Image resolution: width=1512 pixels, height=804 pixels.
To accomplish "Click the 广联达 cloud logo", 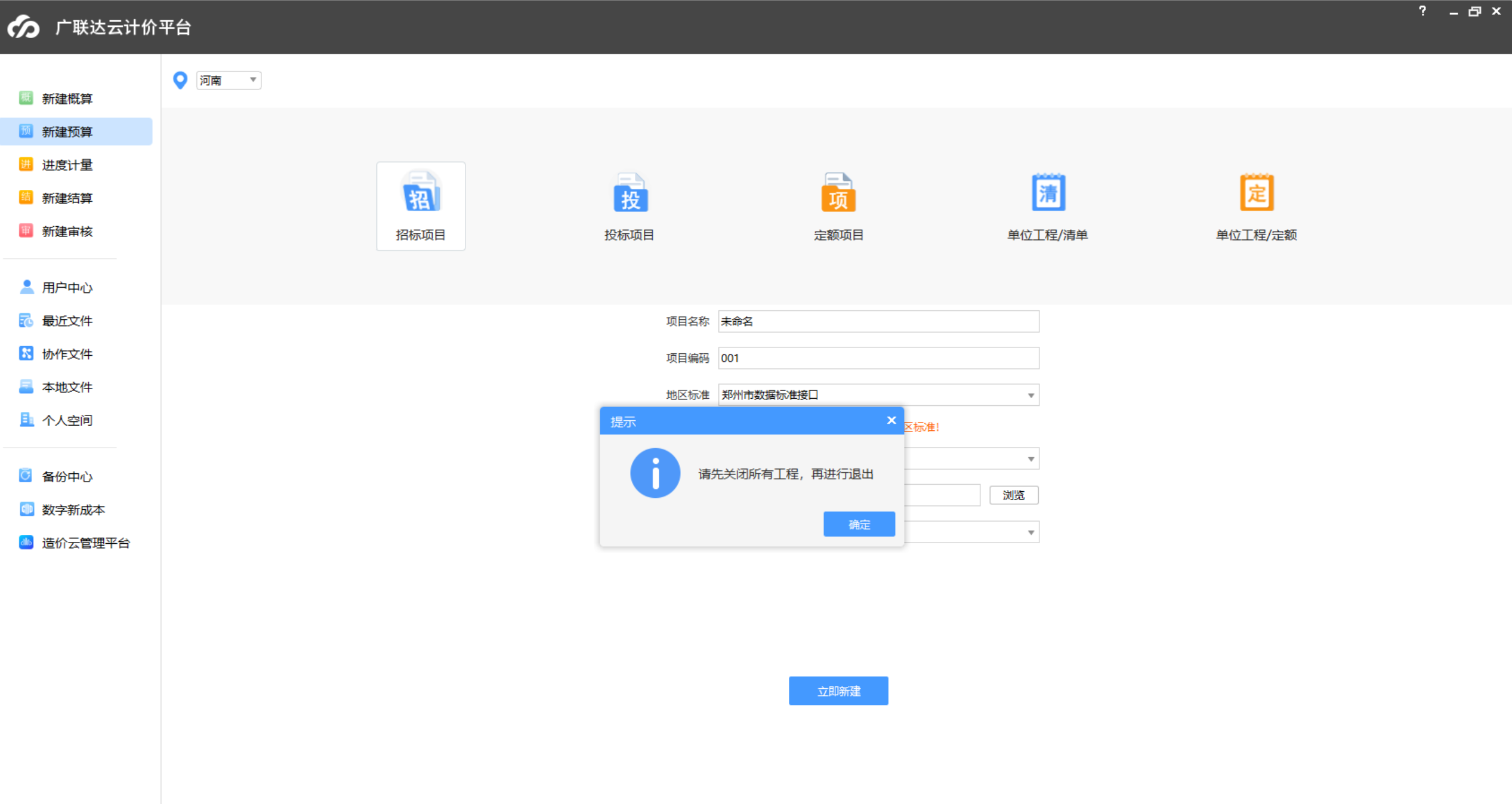I will click(23, 27).
